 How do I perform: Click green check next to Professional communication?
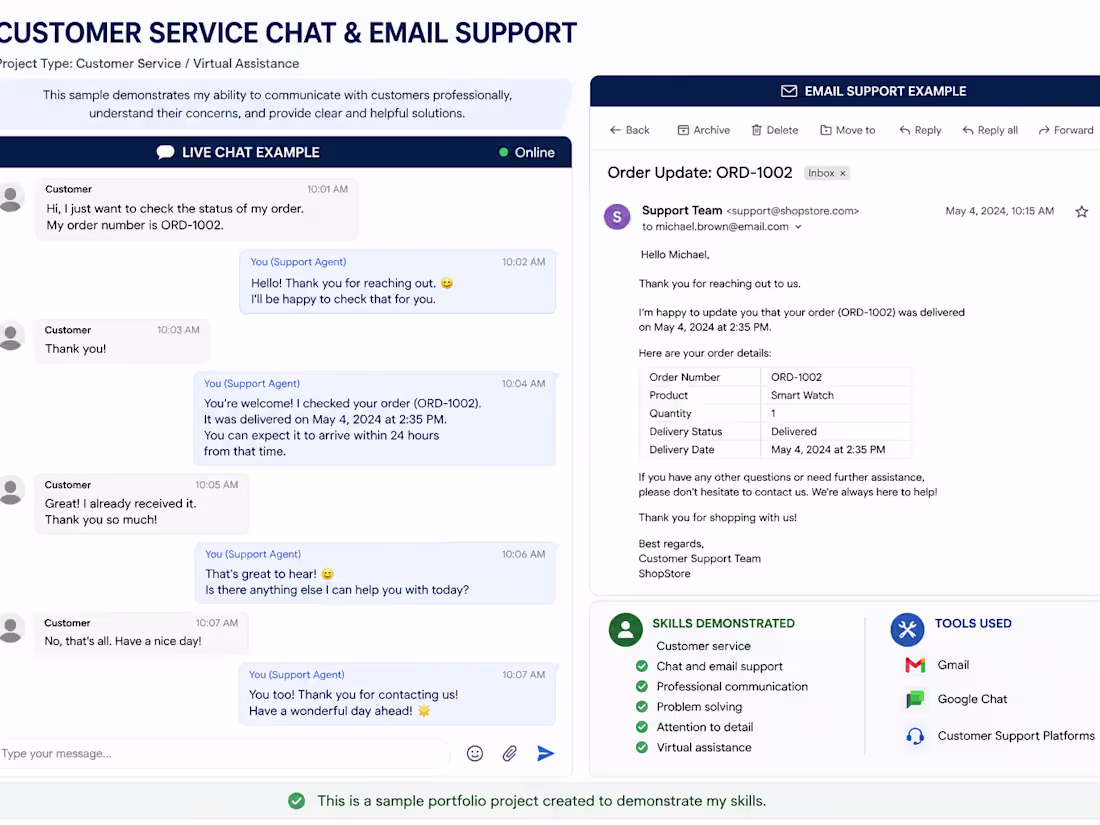coord(642,687)
